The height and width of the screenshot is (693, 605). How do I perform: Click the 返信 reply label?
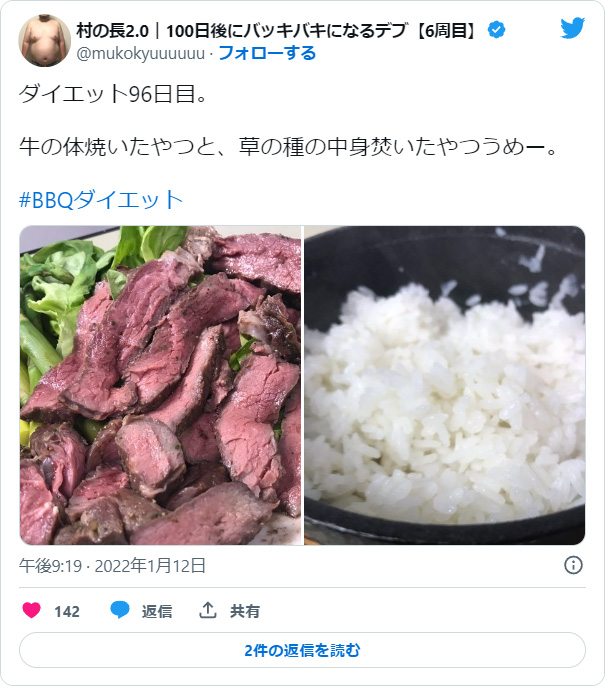click(156, 611)
